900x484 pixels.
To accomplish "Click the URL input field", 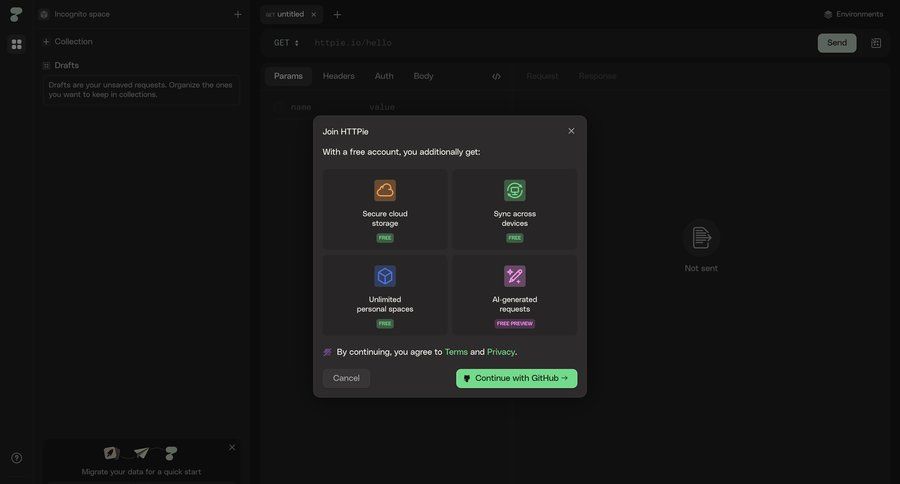I will (x=560, y=43).
